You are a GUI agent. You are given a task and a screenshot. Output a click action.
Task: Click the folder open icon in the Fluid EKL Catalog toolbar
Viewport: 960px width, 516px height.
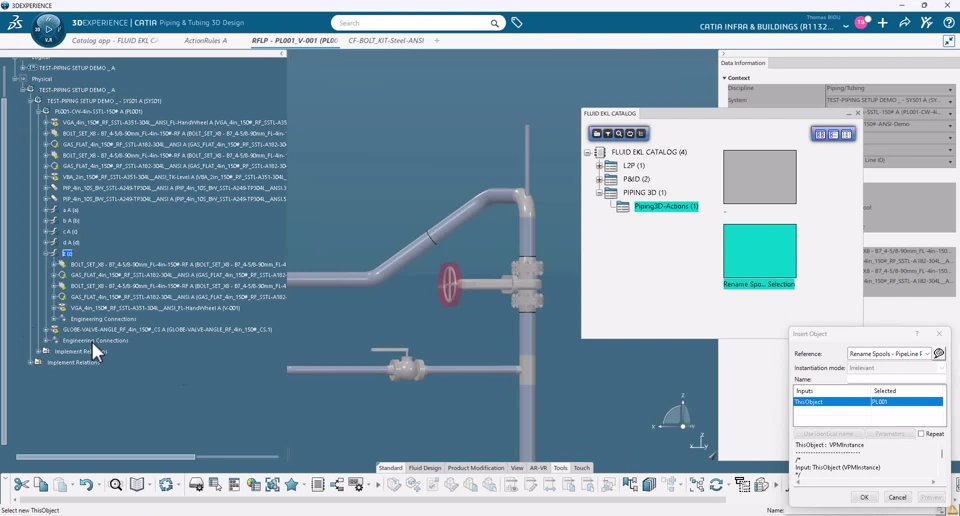[x=596, y=133]
